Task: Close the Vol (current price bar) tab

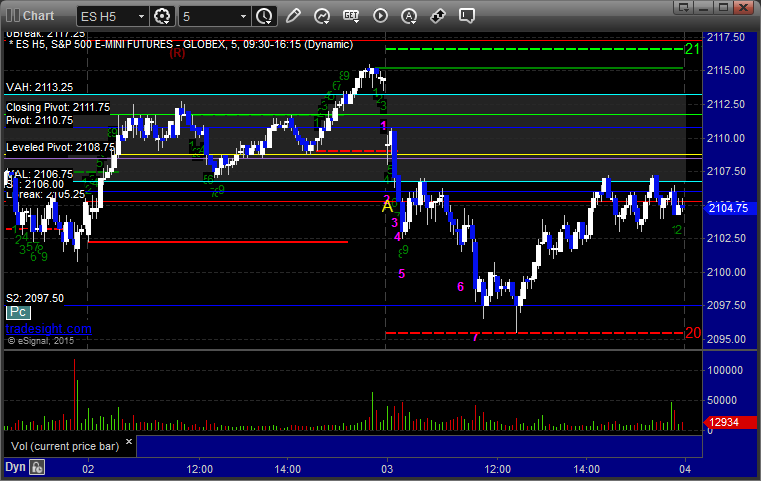Action: pyautogui.click(x=129, y=442)
